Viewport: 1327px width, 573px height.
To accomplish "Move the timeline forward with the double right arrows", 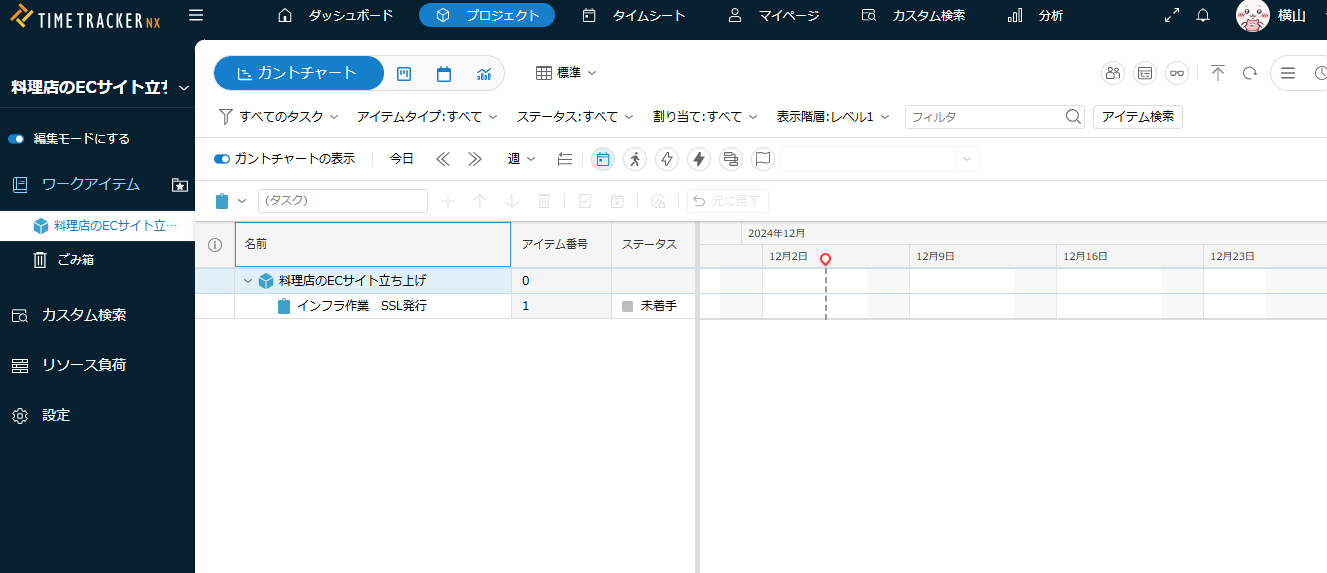I will pyautogui.click(x=475, y=159).
